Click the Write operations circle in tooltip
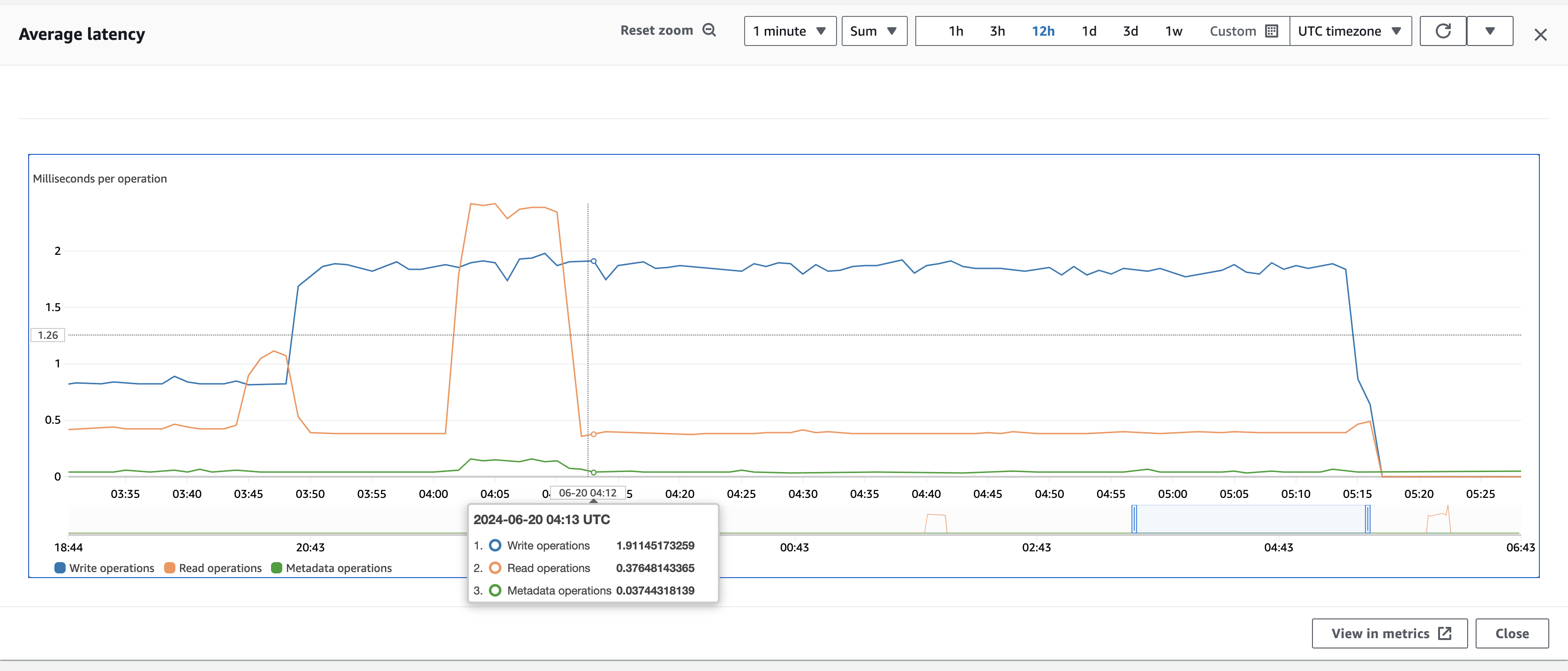Image resolution: width=1568 pixels, height=671 pixels. [495, 546]
